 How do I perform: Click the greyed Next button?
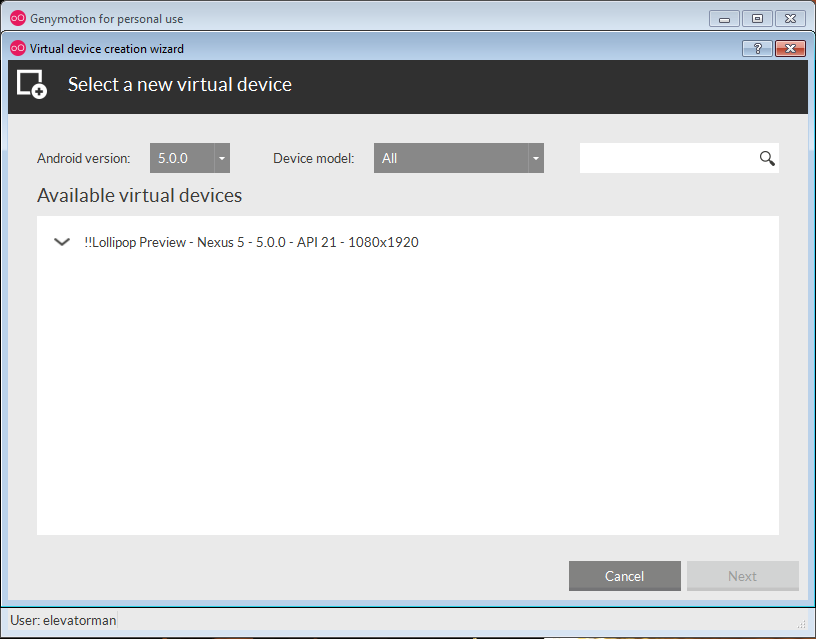(x=743, y=576)
